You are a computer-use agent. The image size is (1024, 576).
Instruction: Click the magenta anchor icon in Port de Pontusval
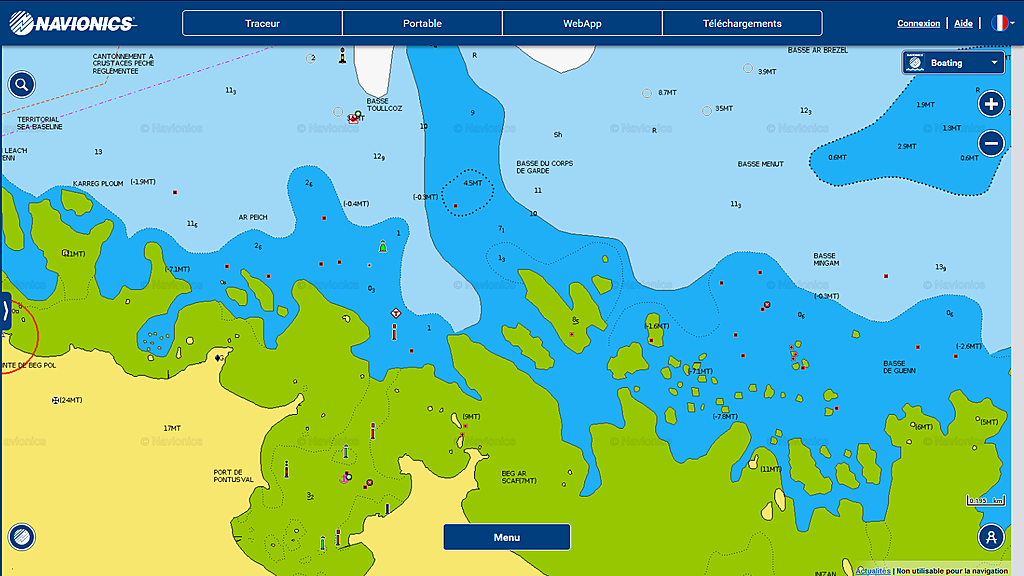point(344,479)
